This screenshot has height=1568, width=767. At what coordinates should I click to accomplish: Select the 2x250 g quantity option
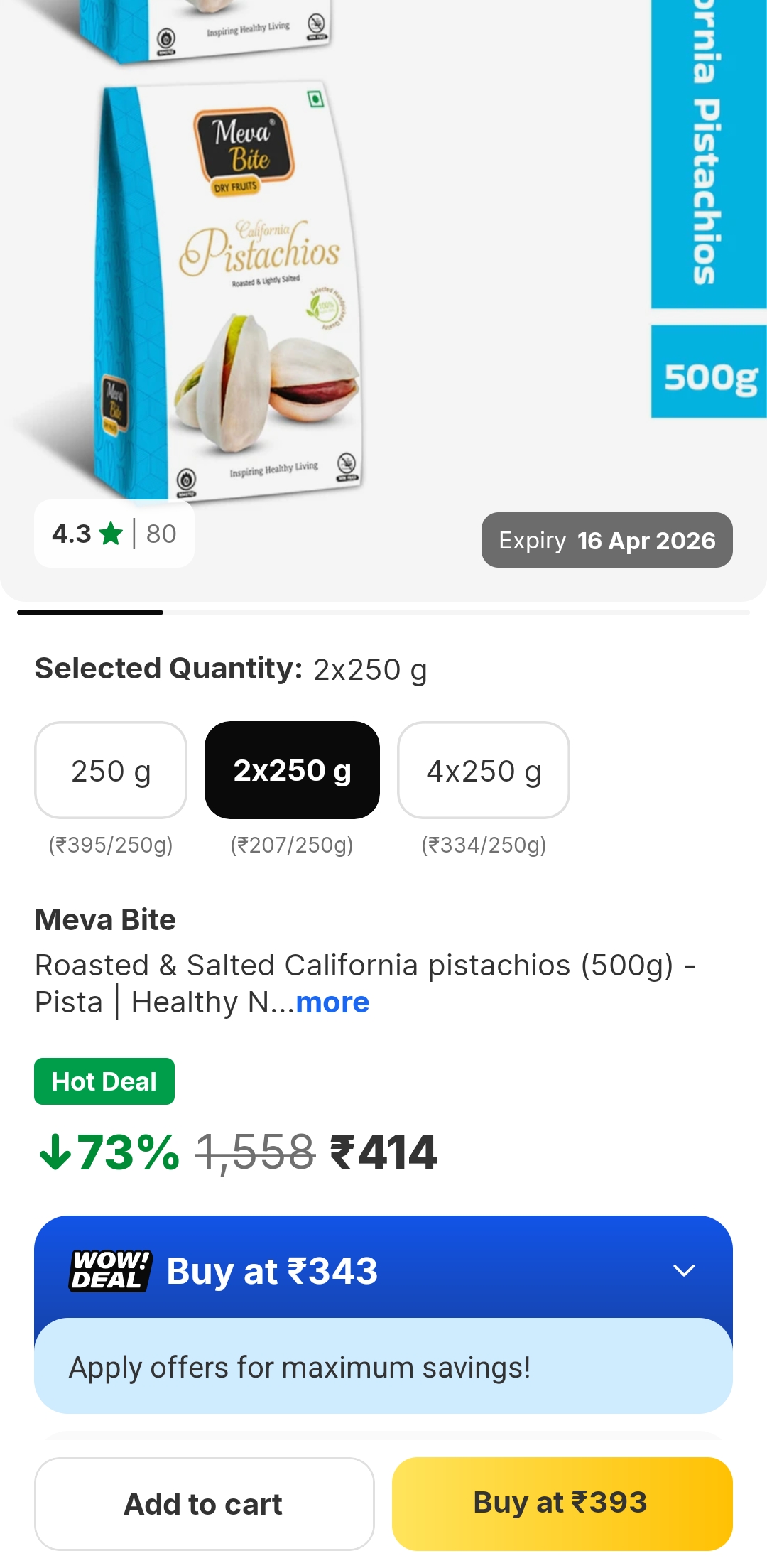pyautogui.click(x=292, y=771)
